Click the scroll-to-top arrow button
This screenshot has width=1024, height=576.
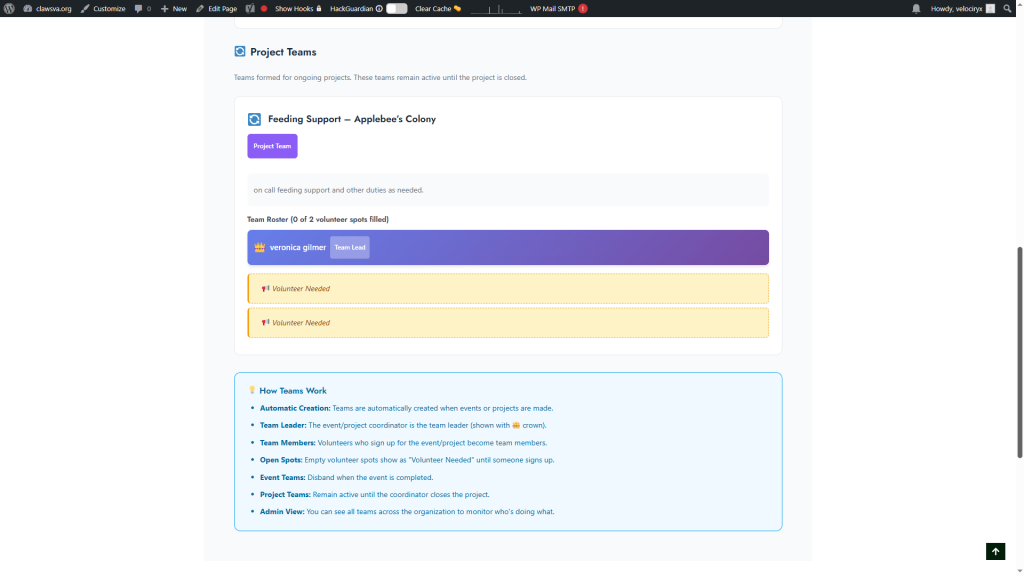tap(995, 551)
